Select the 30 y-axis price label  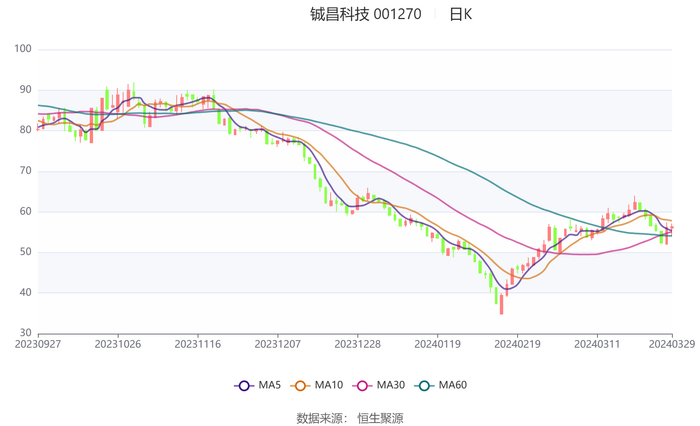click(26, 333)
